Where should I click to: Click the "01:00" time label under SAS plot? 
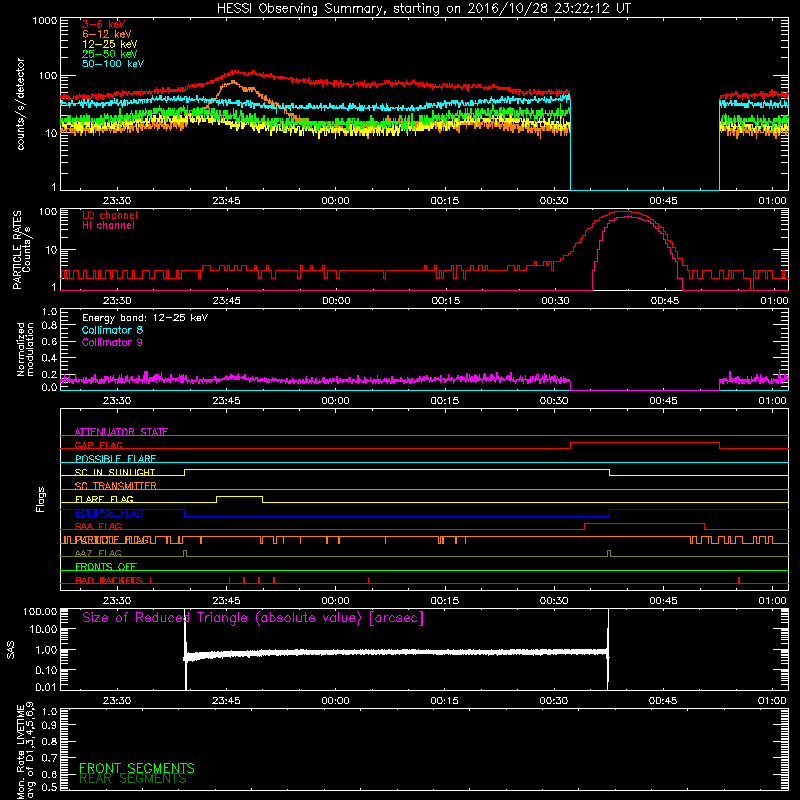tap(772, 701)
